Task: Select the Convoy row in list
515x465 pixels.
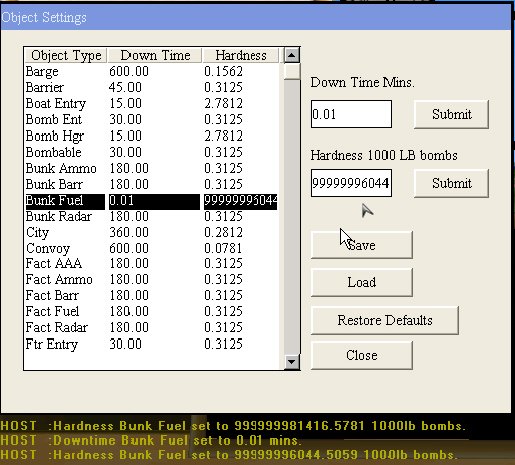Action: click(152, 248)
